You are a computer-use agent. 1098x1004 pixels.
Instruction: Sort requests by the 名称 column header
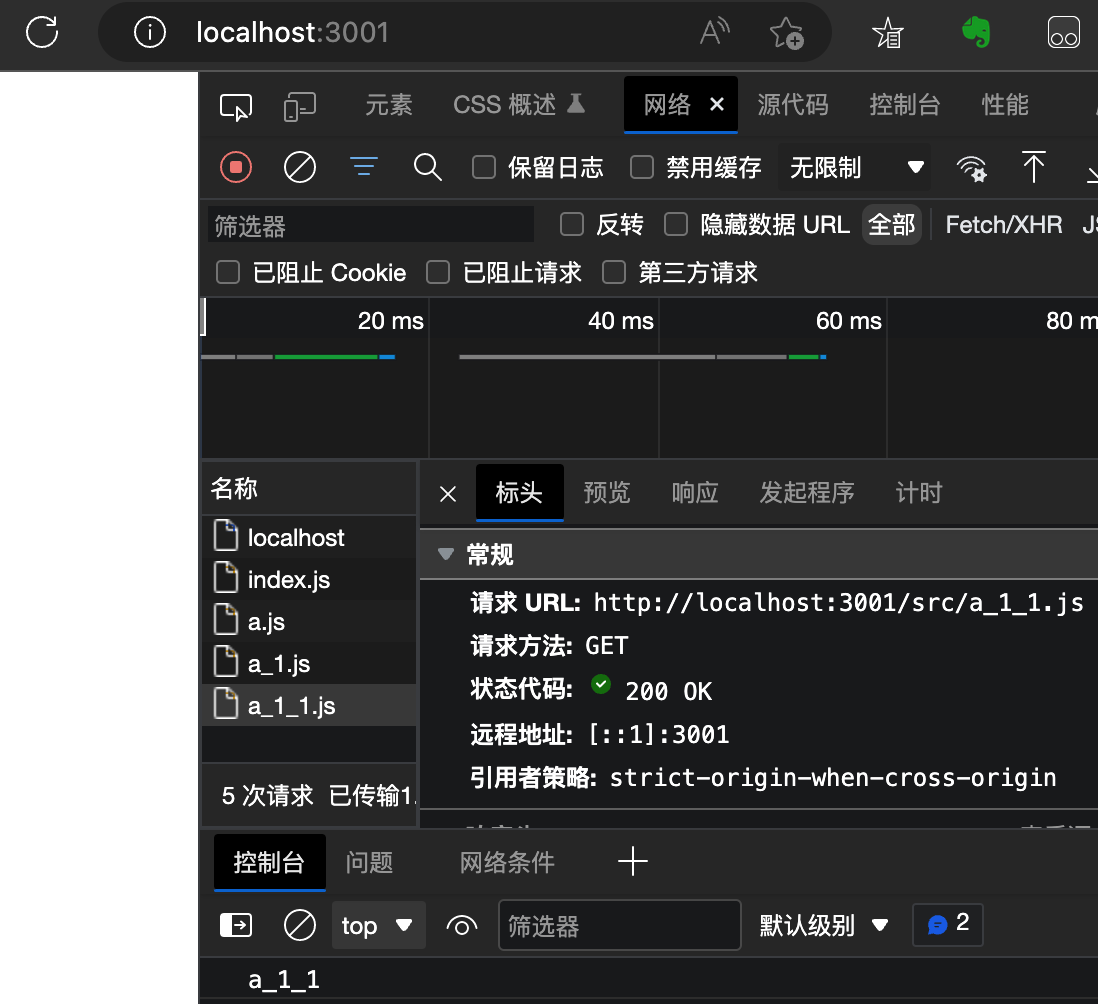coord(309,489)
